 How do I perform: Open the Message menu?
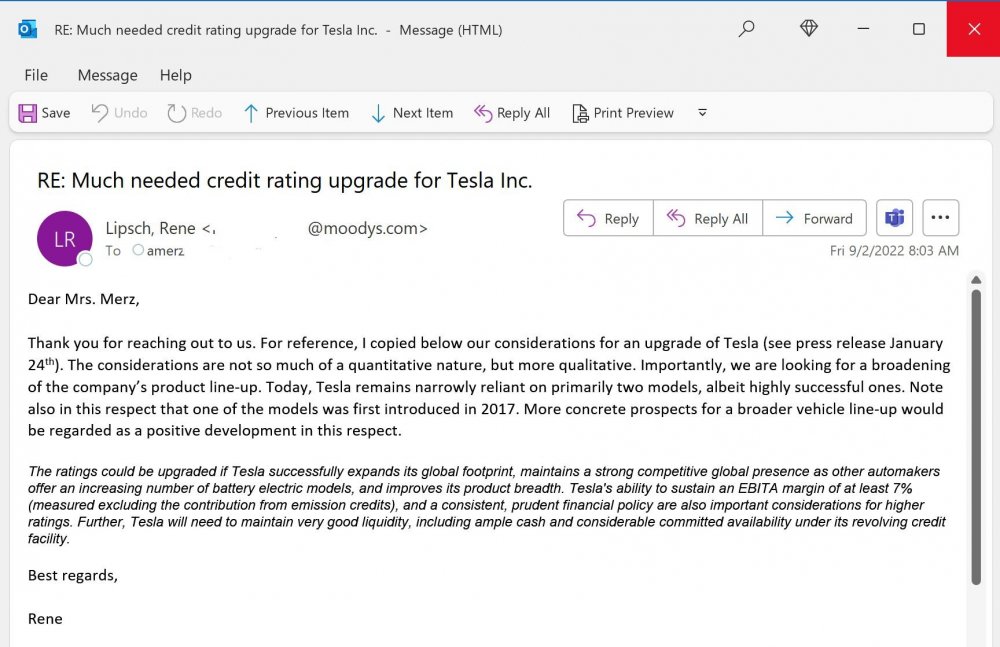coord(107,75)
